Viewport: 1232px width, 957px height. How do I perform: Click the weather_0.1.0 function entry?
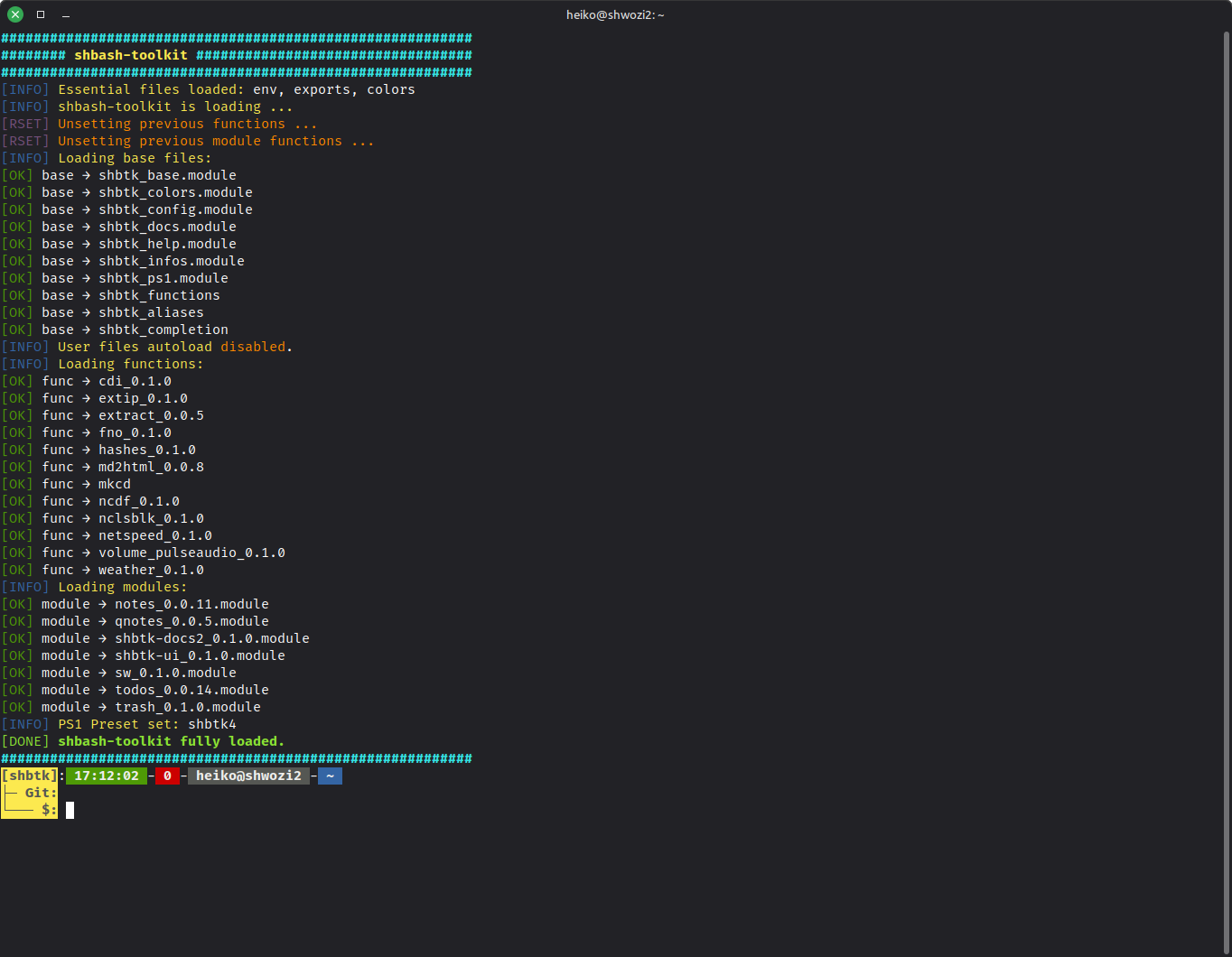(151, 570)
